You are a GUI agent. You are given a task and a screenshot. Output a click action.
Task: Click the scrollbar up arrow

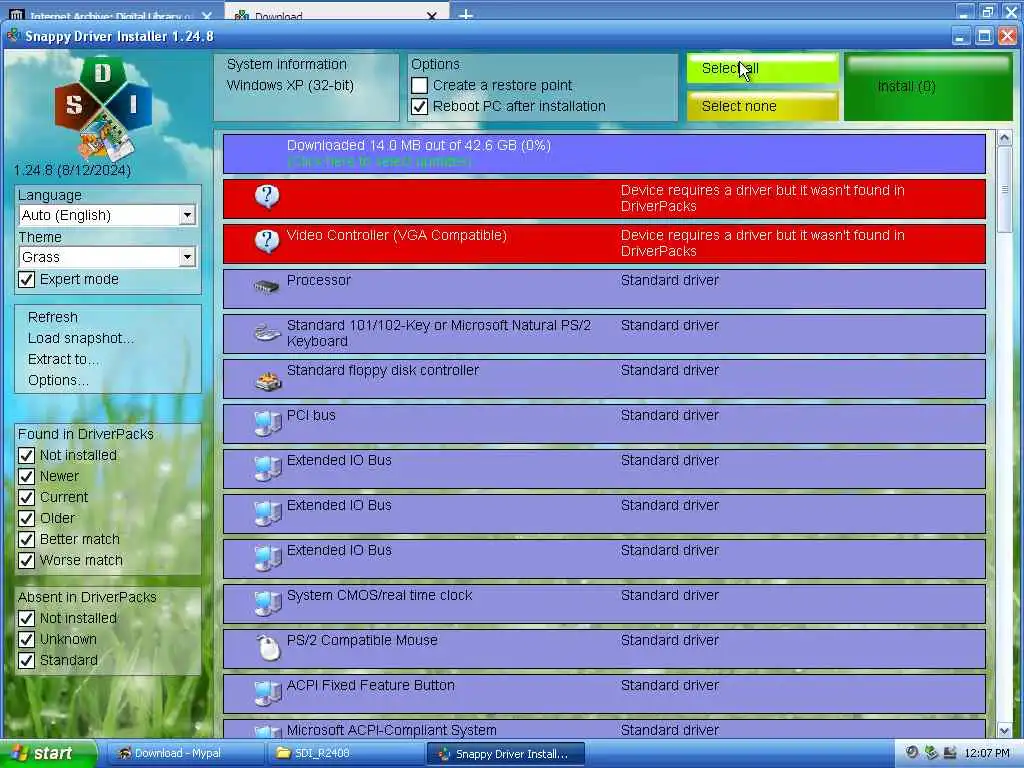coord(1004,138)
